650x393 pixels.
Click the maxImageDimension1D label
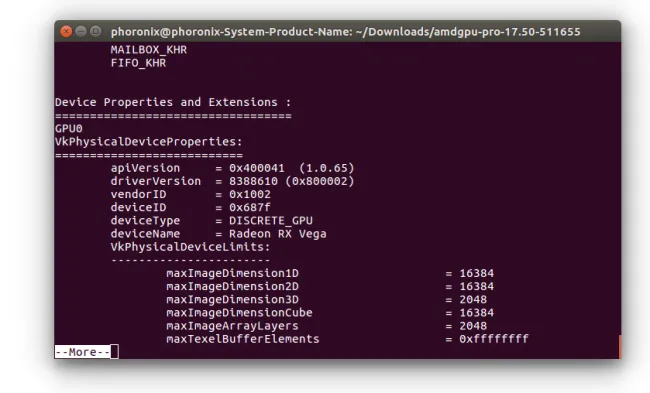tap(232, 274)
